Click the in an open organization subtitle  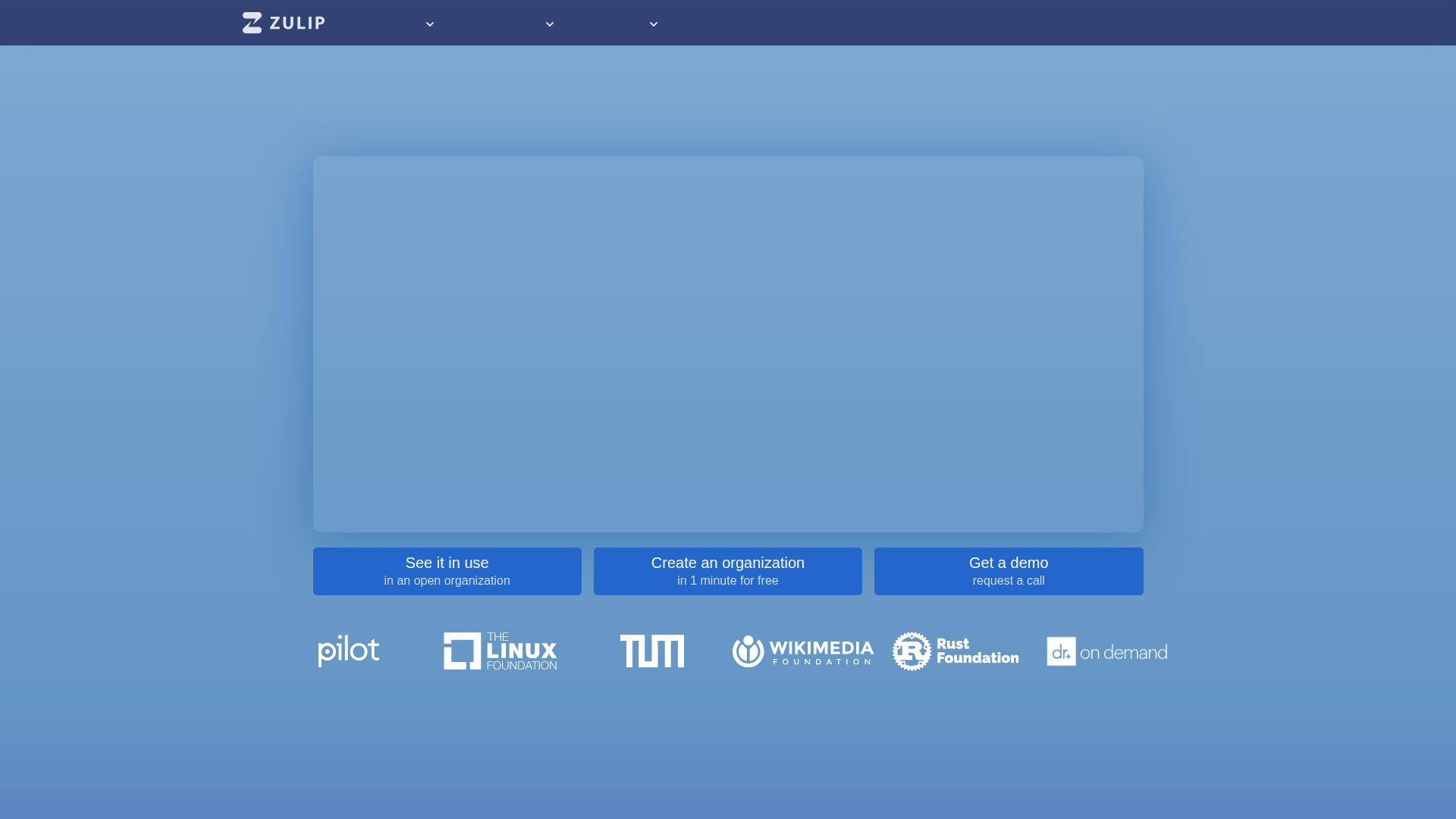[x=447, y=580]
